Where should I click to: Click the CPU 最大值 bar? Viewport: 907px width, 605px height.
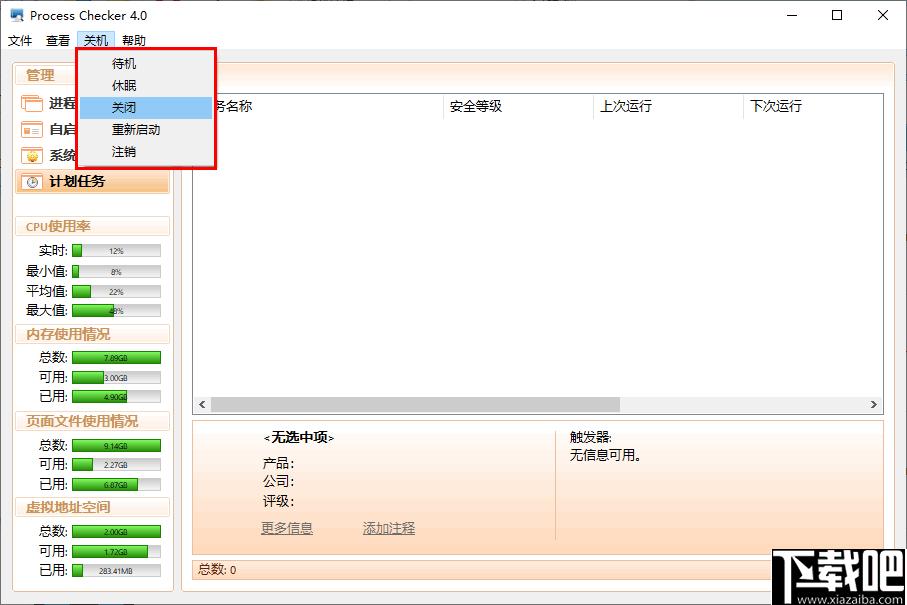coord(116,311)
